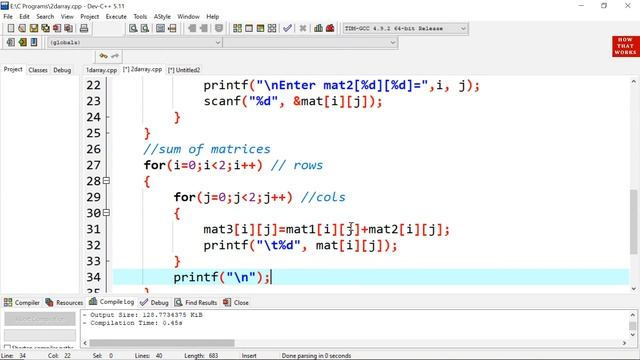Image resolution: width=640 pixels, height=360 pixels.
Task: Open the bottom panel Debug tab
Action: coord(154,302)
